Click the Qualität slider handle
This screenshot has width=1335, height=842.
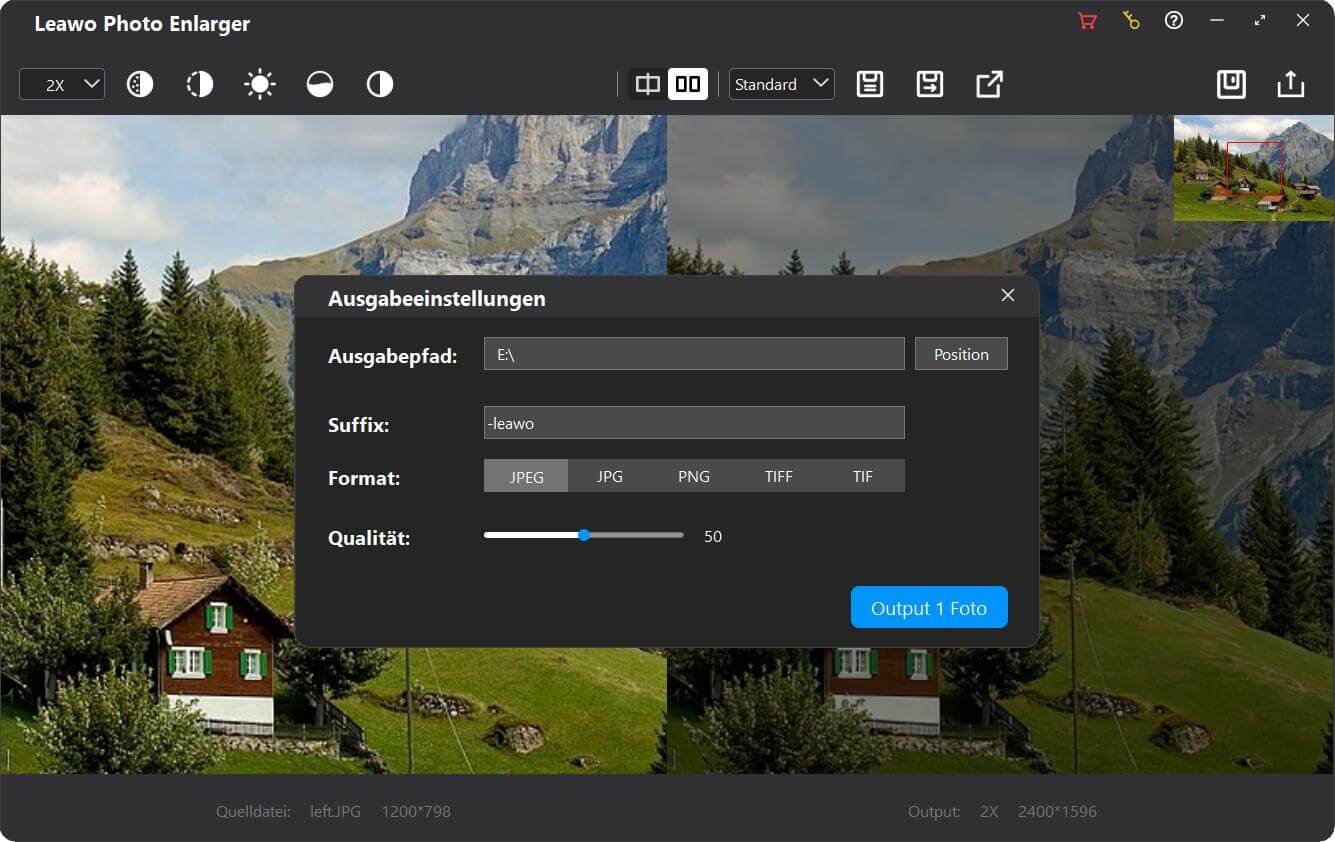[x=584, y=536]
